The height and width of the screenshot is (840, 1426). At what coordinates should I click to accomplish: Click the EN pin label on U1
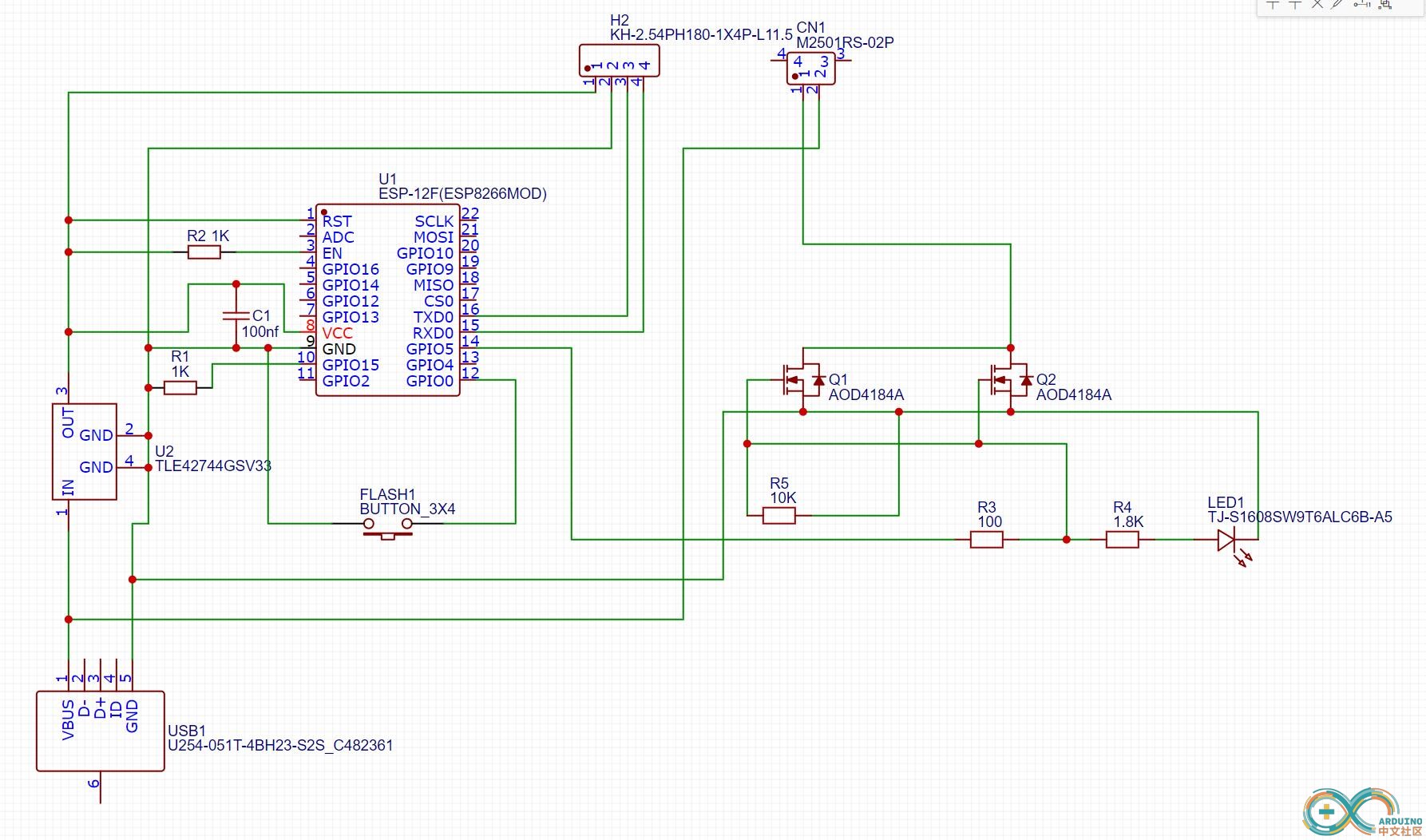pos(332,253)
